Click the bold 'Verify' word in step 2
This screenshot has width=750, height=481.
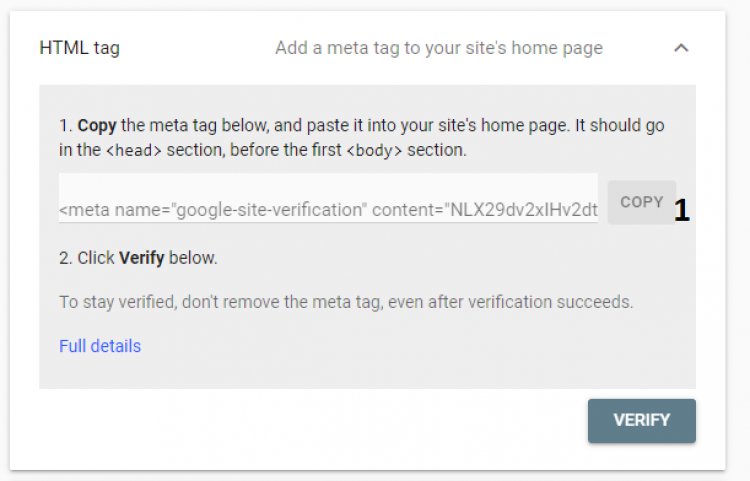142,257
